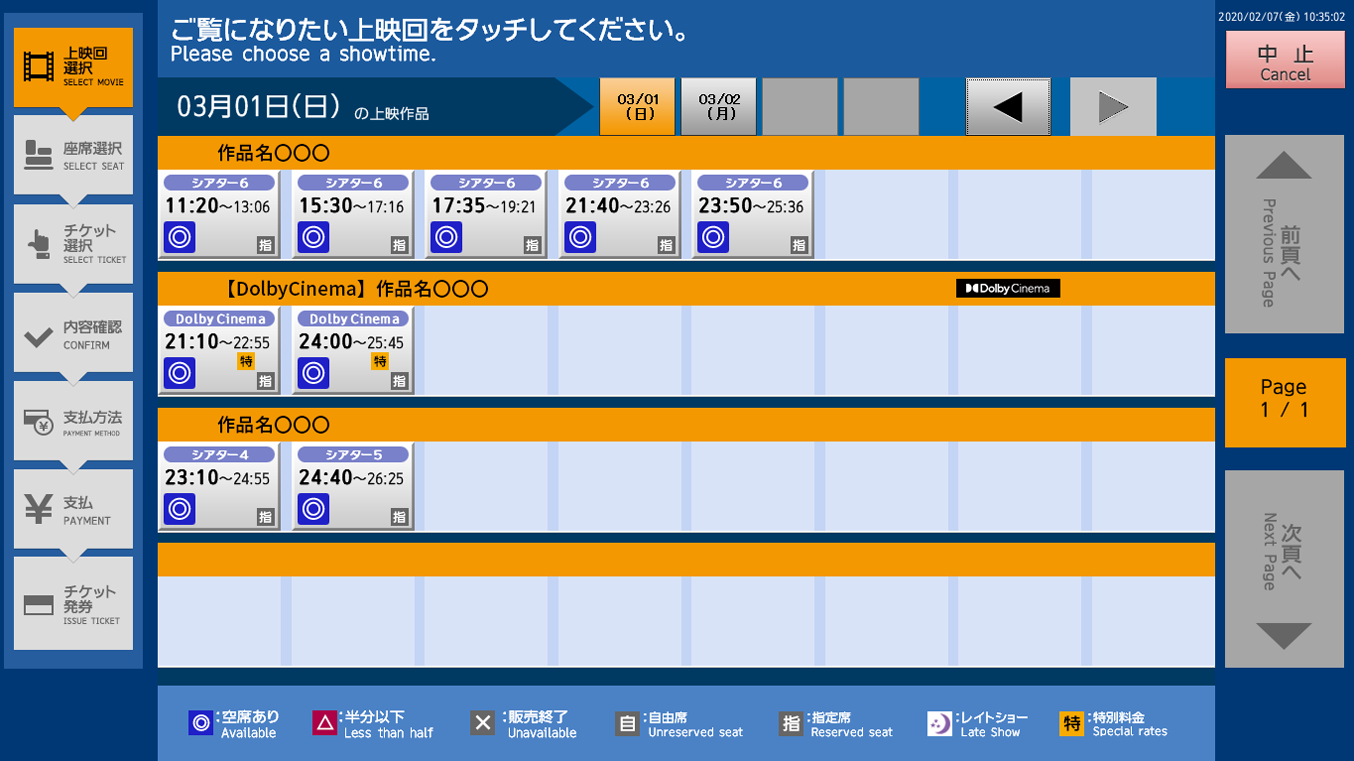Select the 23:50~25:36 showtime
This screenshot has width=1354, height=761.
[753, 214]
